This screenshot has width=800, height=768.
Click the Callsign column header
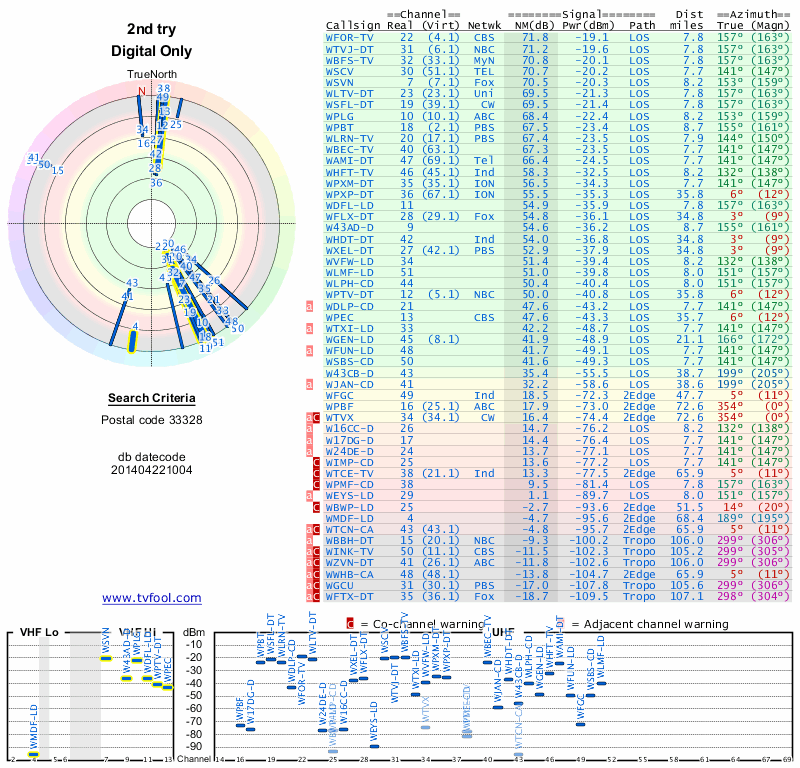(353, 26)
